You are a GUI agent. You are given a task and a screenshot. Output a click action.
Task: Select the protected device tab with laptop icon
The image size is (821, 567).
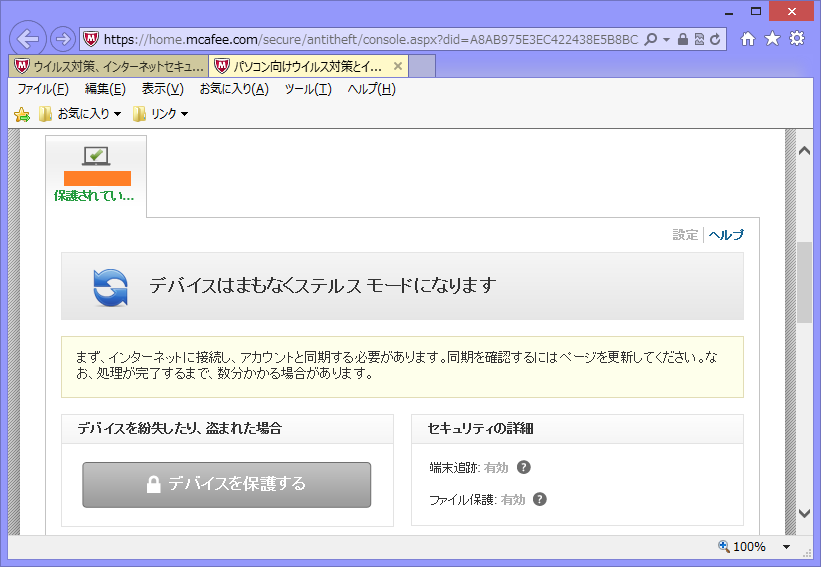(96, 176)
